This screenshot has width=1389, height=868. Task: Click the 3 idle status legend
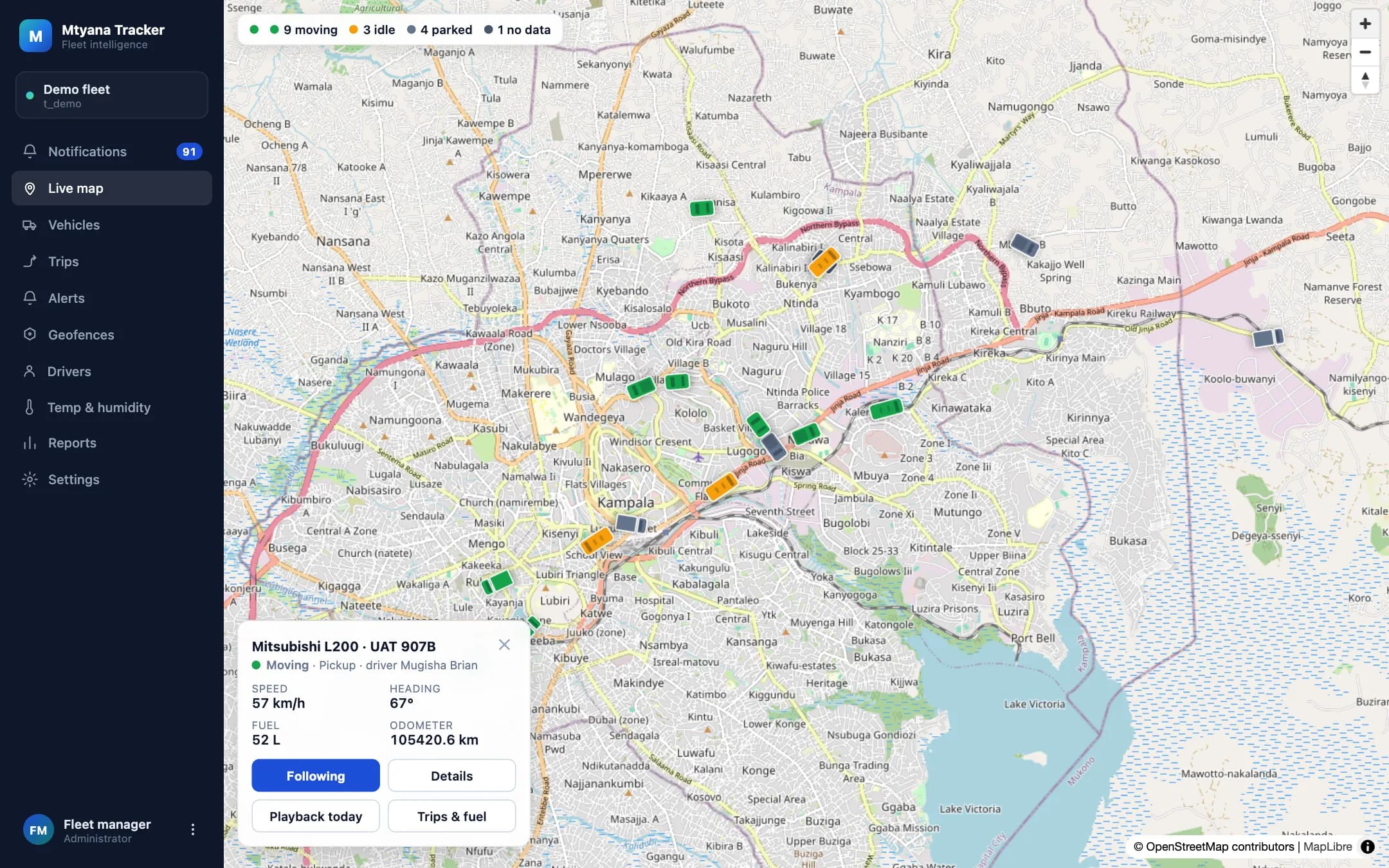coord(372,30)
